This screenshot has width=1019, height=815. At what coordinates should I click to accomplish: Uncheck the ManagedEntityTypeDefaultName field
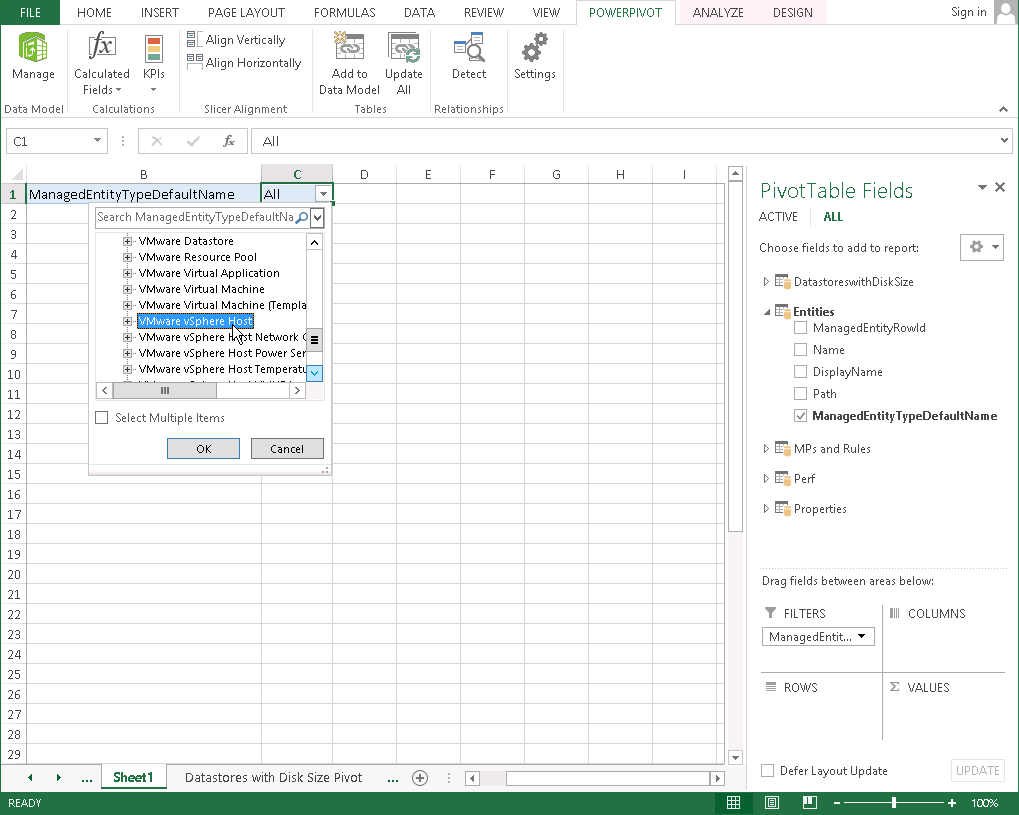point(800,416)
